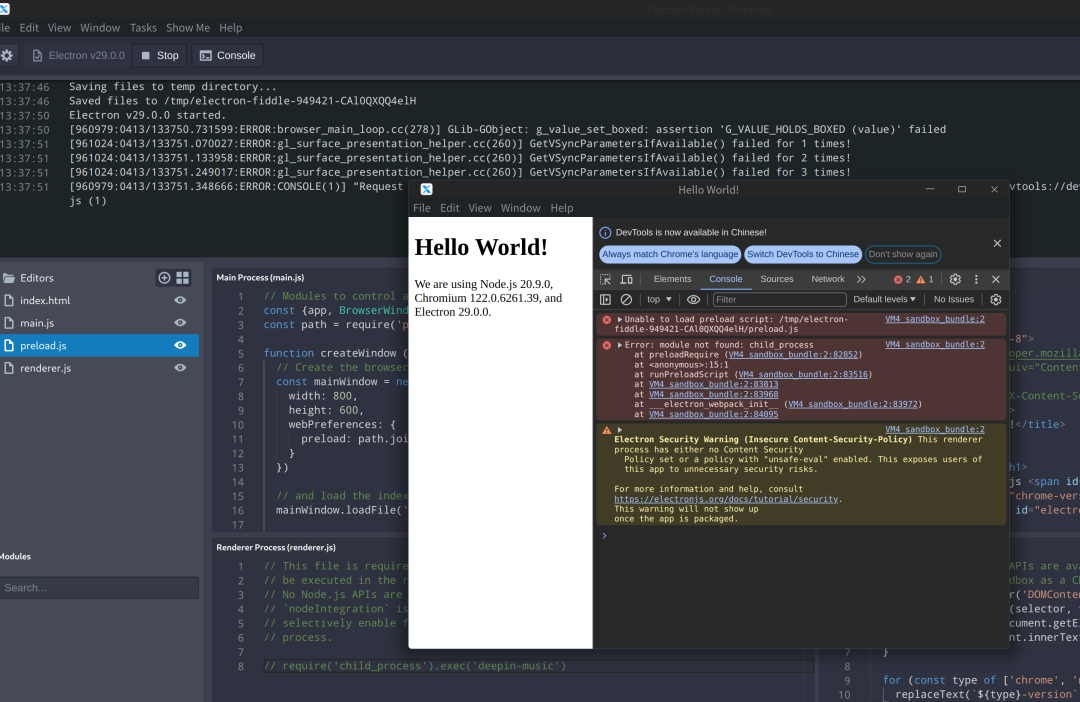
Task: Switch to the Elements tab
Action: pos(672,279)
